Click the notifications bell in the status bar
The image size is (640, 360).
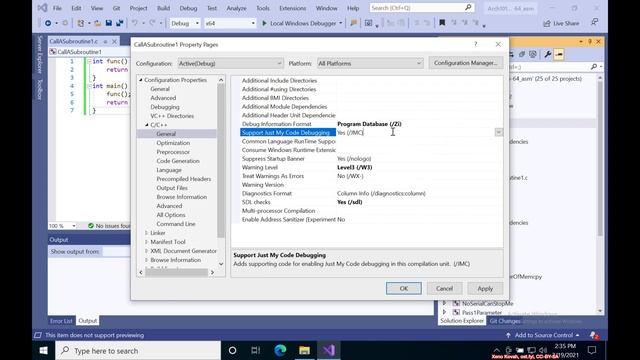click(x=594, y=335)
